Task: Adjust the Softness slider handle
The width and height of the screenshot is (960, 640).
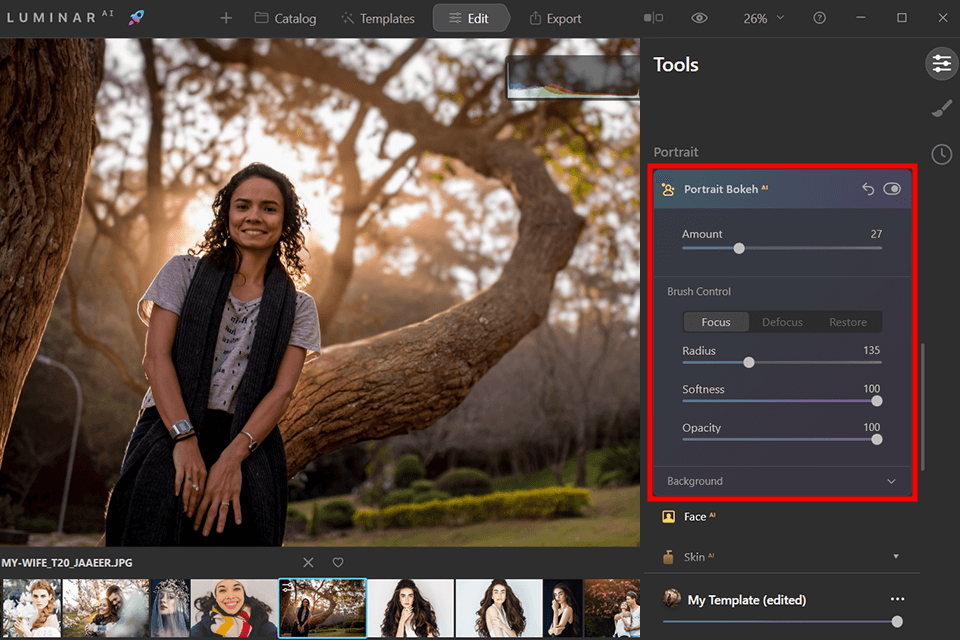Action: click(x=877, y=401)
